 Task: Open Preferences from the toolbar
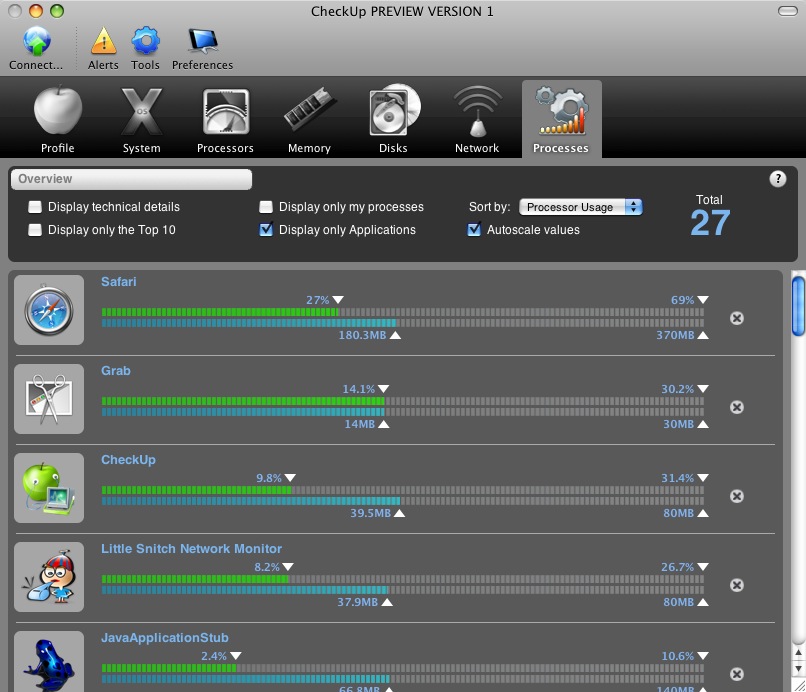pyautogui.click(x=203, y=48)
